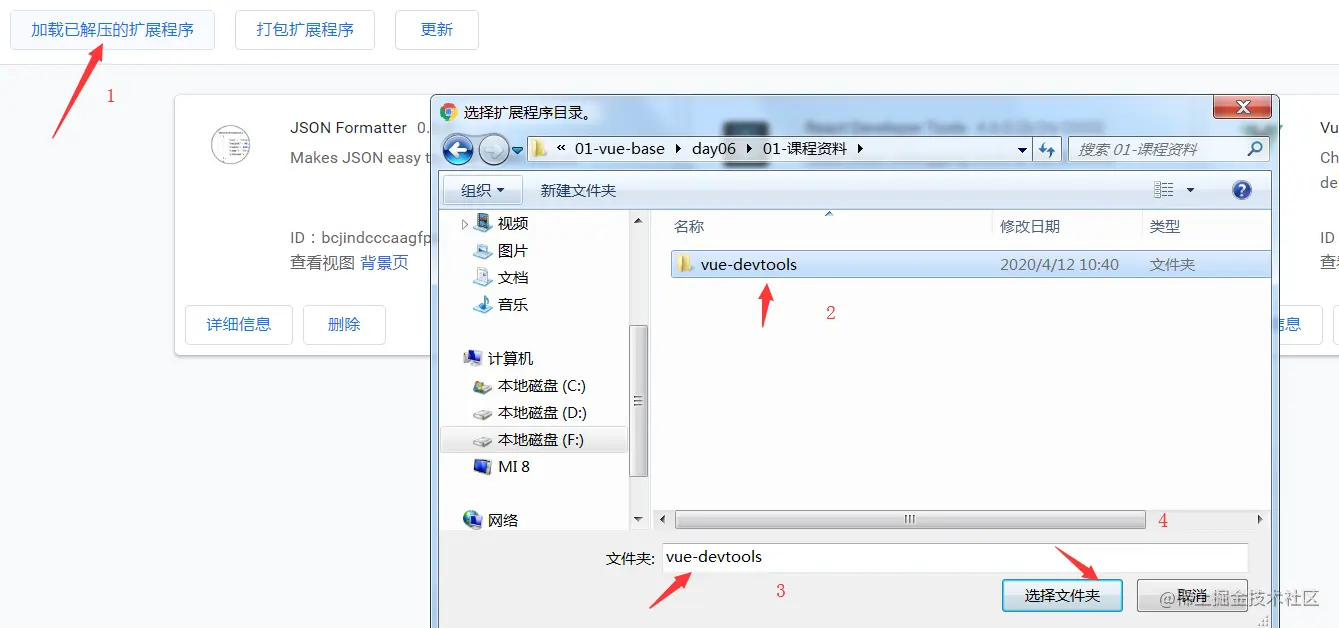Click the back navigation arrow in dialog
Viewport: 1339px width, 628px height.
pyautogui.click(x=458, y=150)
